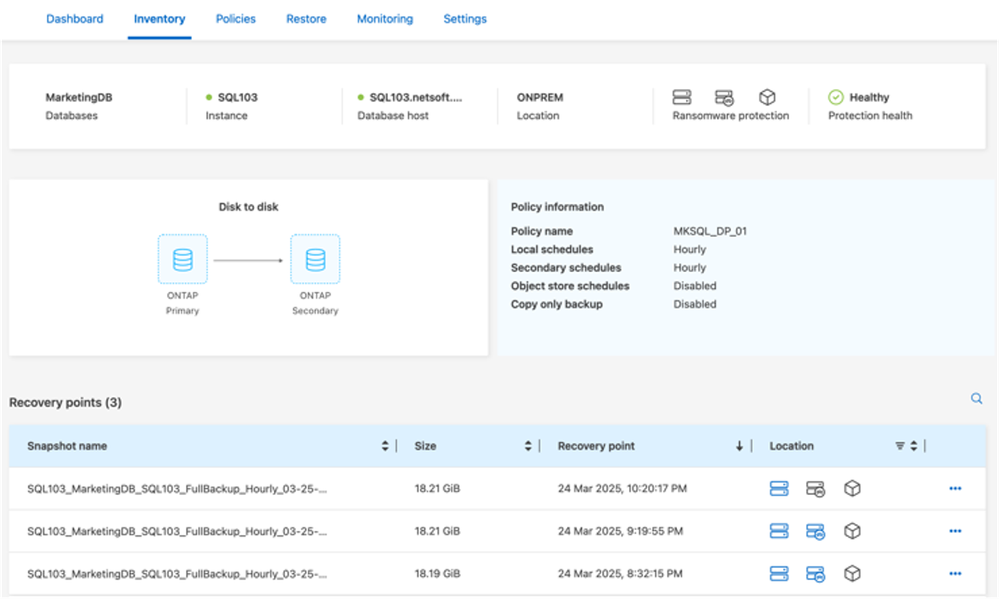
Task: Click the SQL103.netsoft database host name
Action: point(416,97)
